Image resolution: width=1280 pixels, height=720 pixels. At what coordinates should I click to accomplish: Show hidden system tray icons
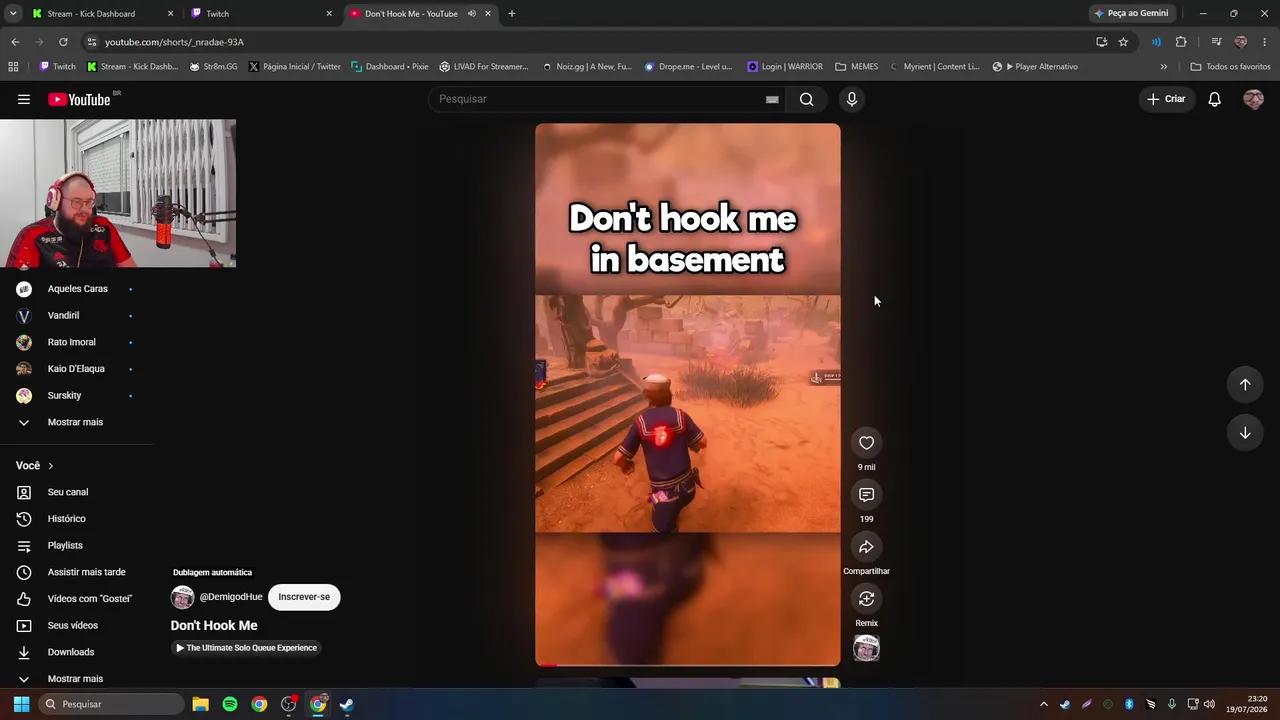tap(1043, 704)
